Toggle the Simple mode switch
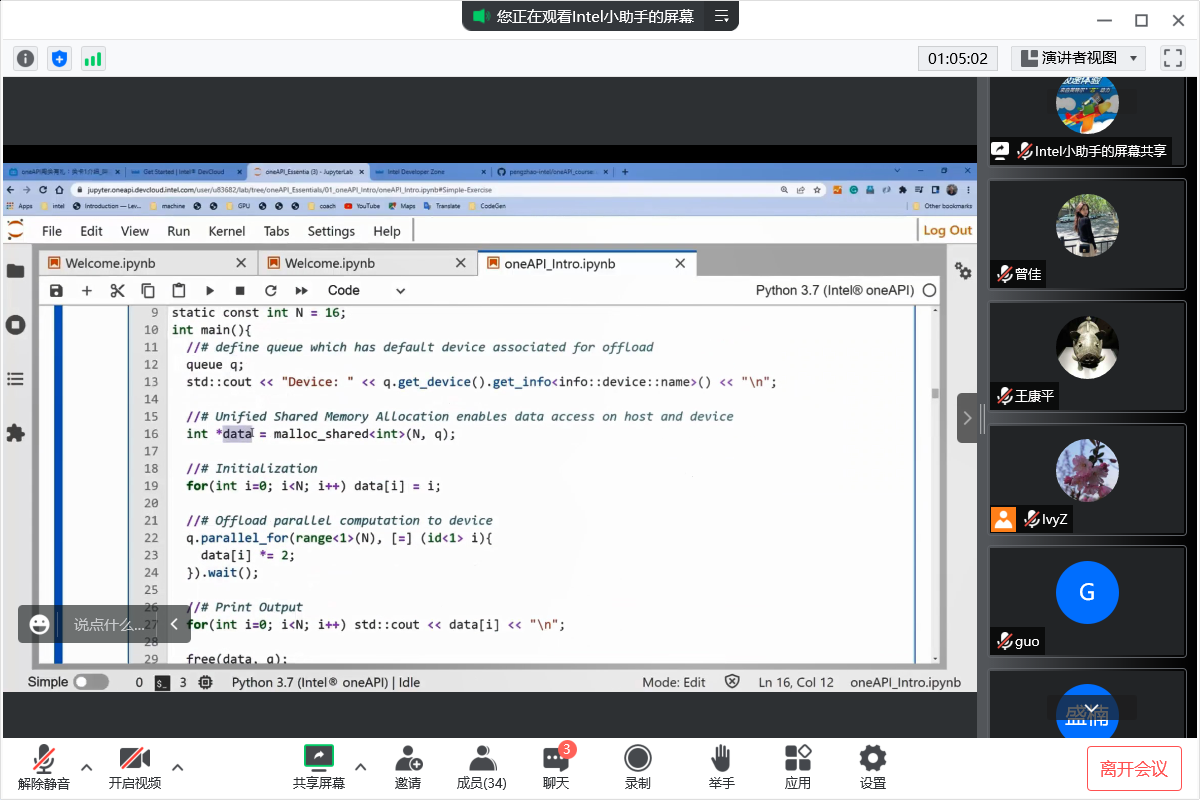1200x800 pixels. (x=91, y=682)
